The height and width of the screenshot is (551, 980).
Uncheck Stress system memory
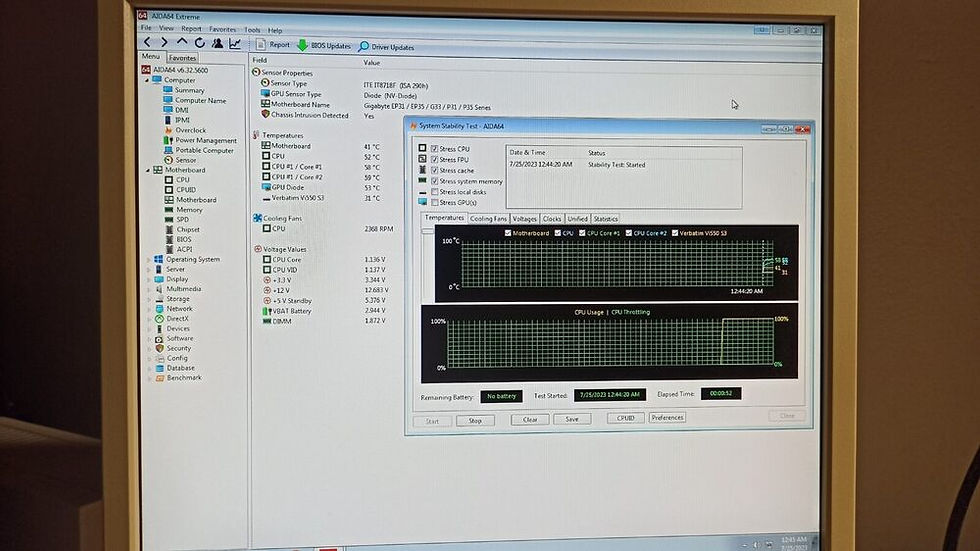point(434,181)
